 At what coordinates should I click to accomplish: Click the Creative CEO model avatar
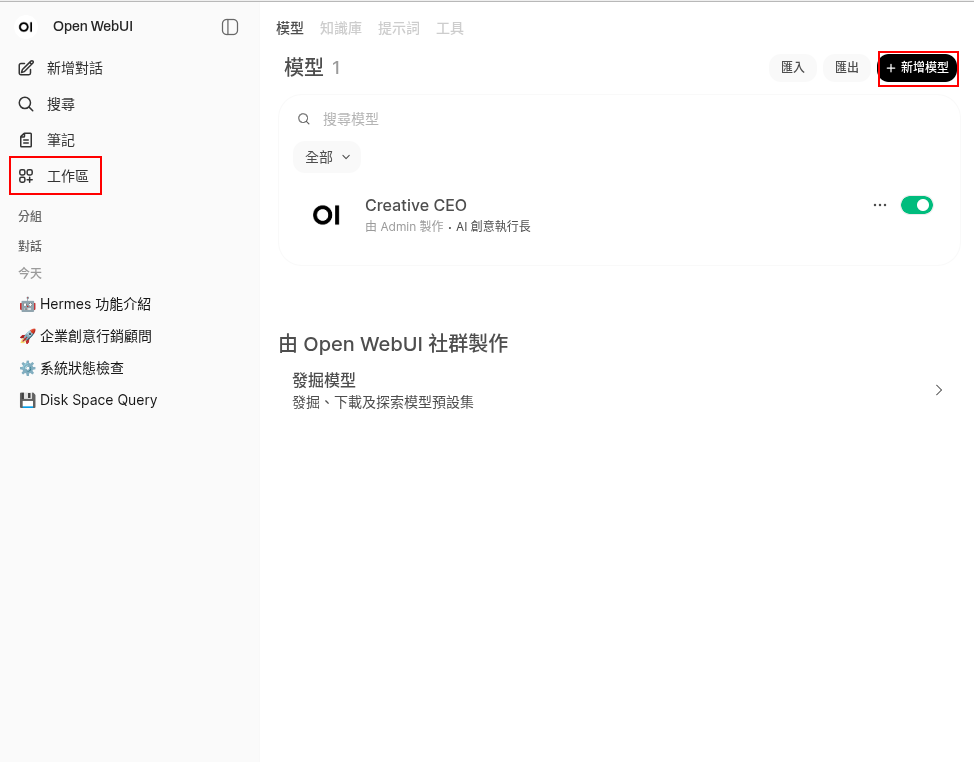click(x=326, y=215)
